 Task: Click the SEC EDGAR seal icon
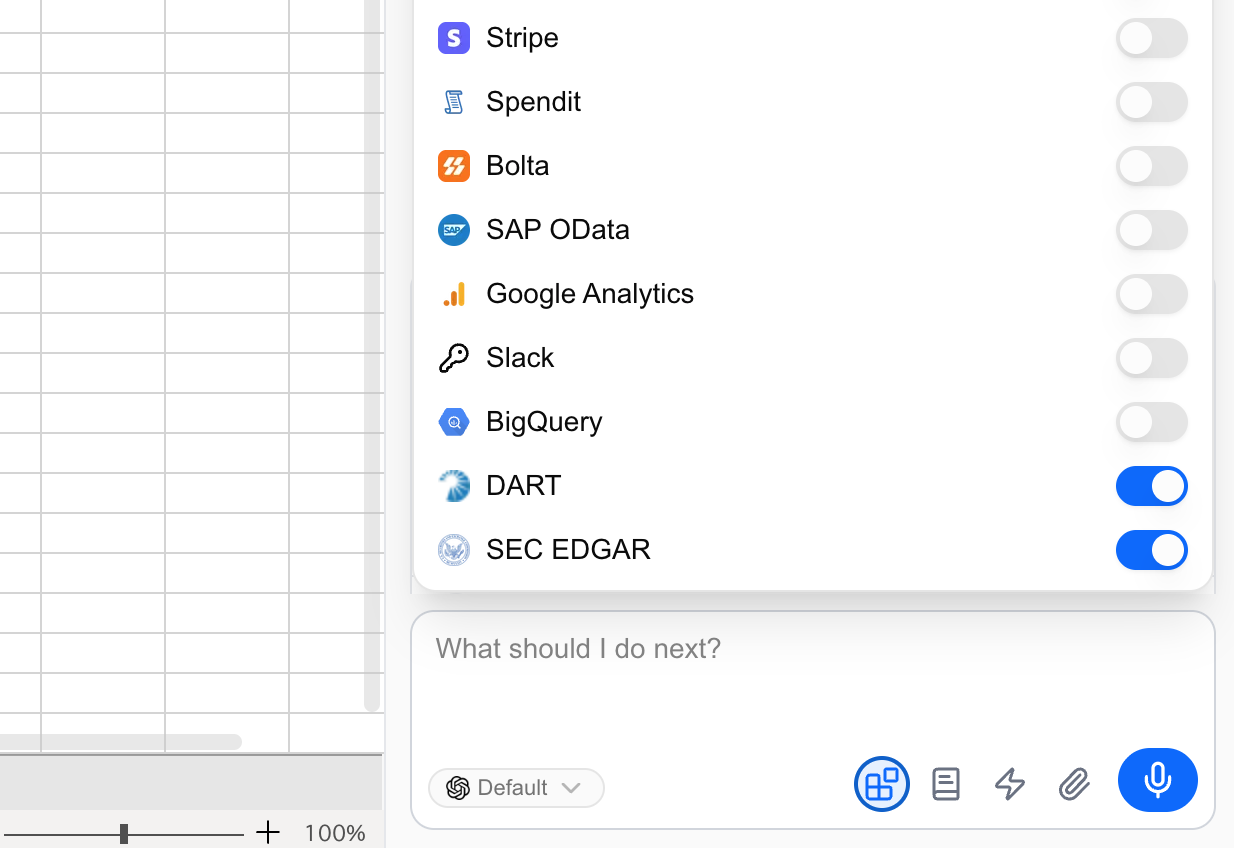[x=454, y=550]
